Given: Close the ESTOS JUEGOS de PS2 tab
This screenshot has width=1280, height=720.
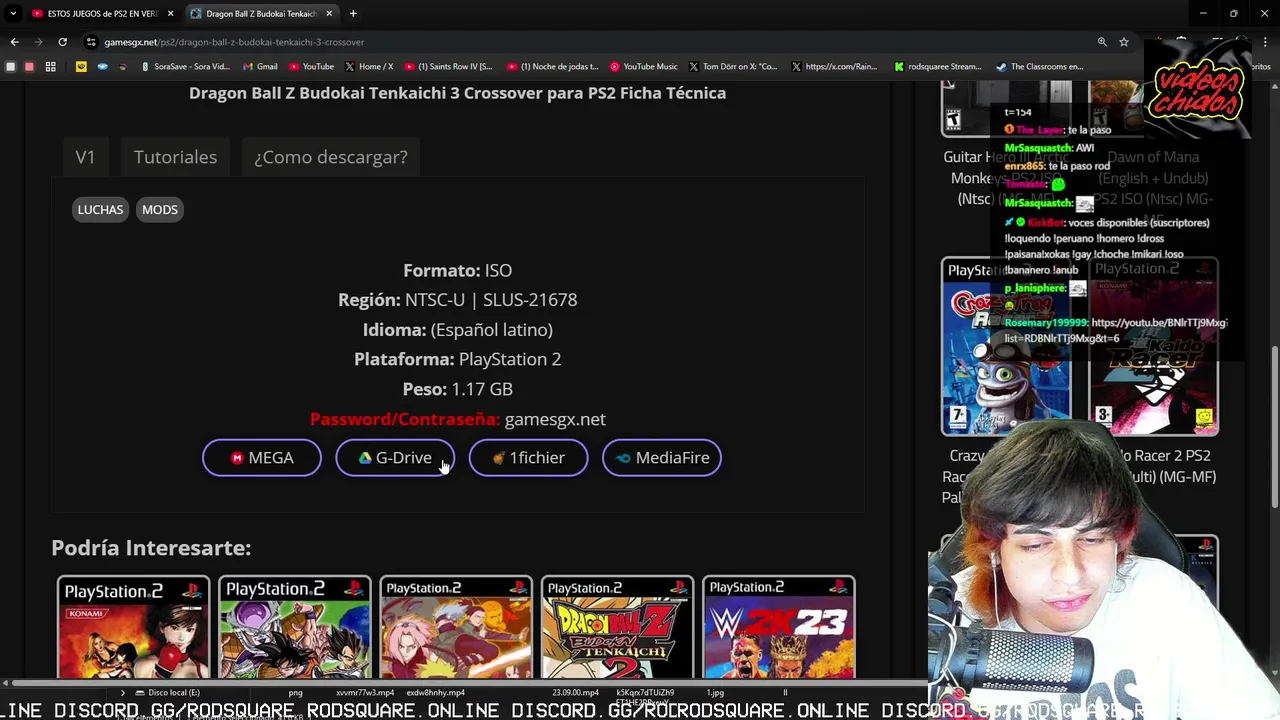Looking at the screenshot, I should coord(170,14).
